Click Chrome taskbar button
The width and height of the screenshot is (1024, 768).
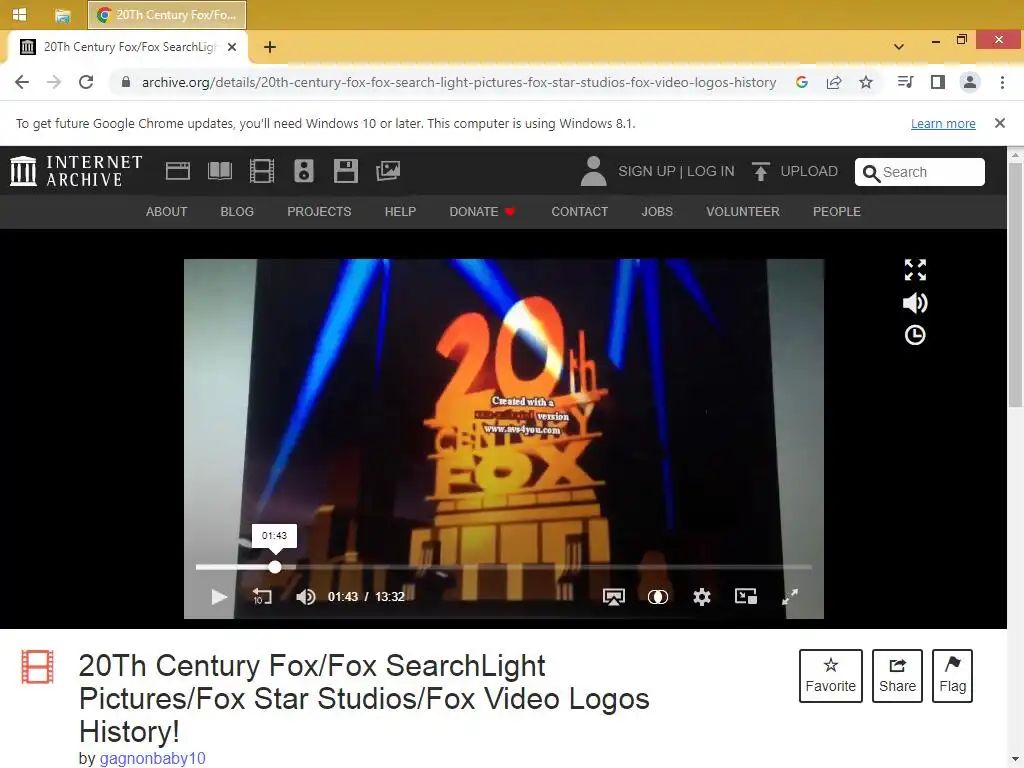167,14
